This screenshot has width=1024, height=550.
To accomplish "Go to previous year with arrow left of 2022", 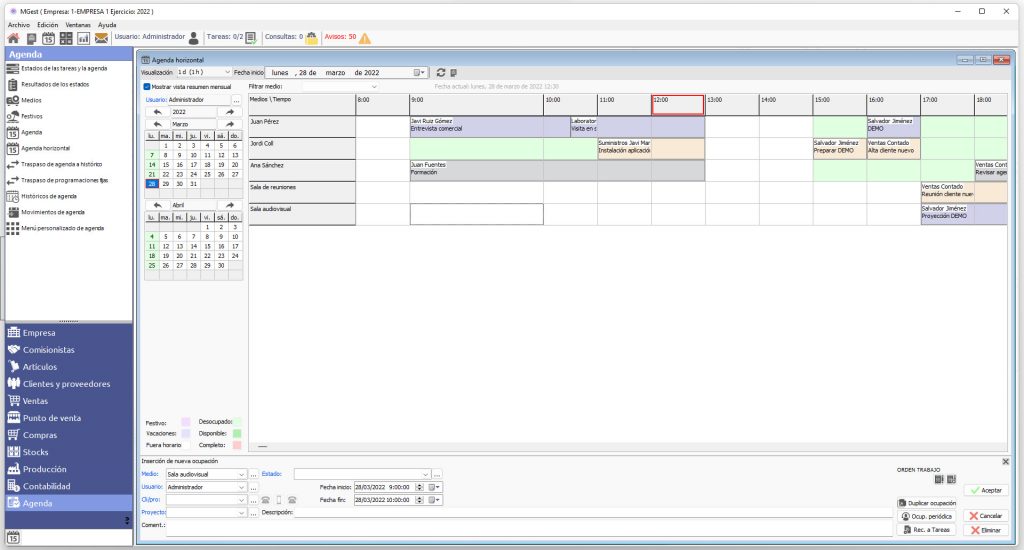I will click(157, 112).
